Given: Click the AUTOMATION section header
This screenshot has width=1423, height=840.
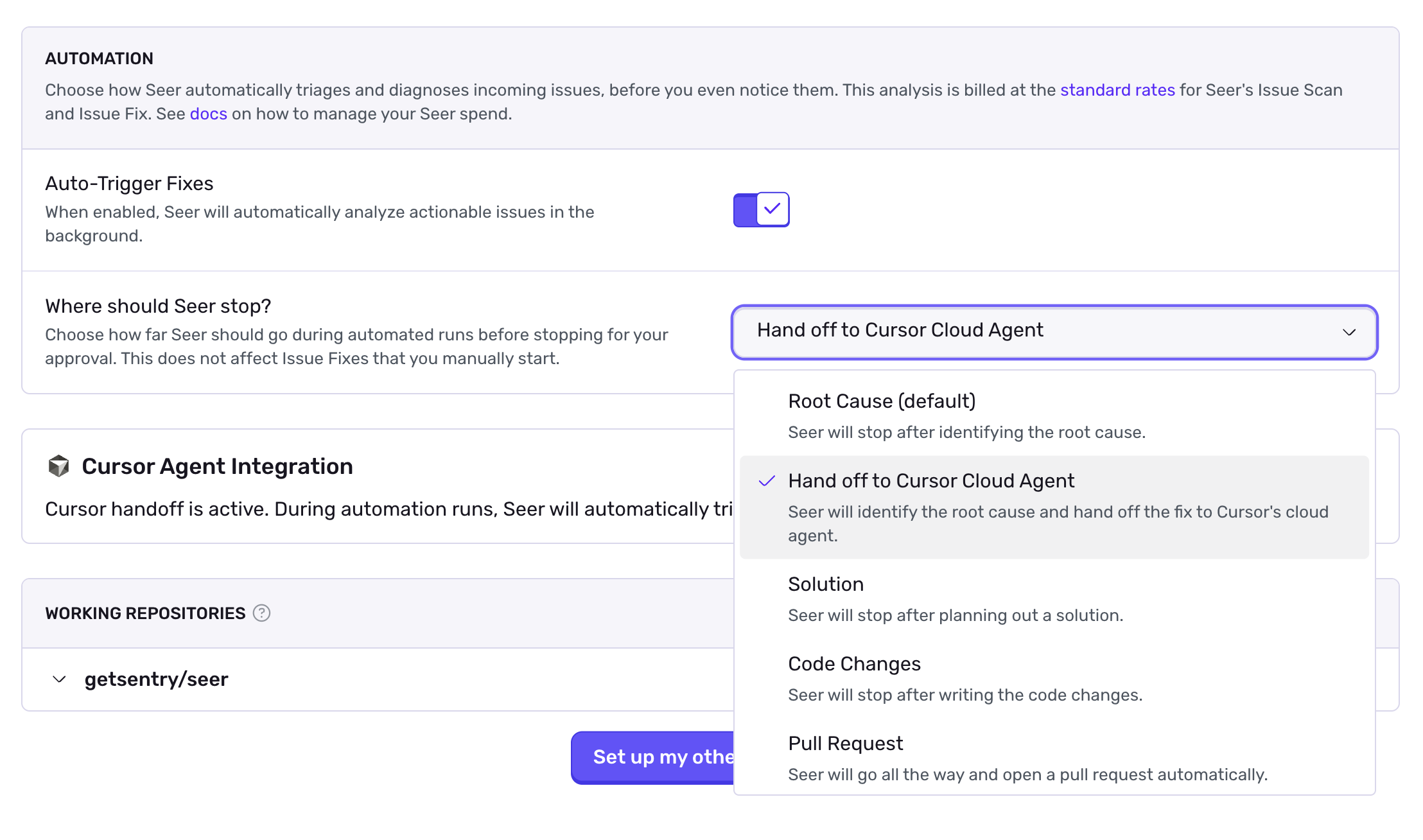Looking at the screenshot, I should coord(99,58).
